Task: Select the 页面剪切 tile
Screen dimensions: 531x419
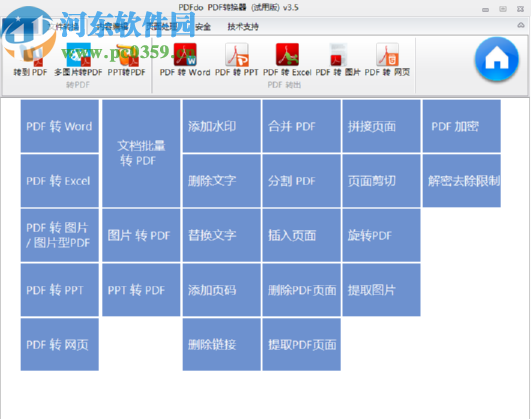Action: (381, 181)
